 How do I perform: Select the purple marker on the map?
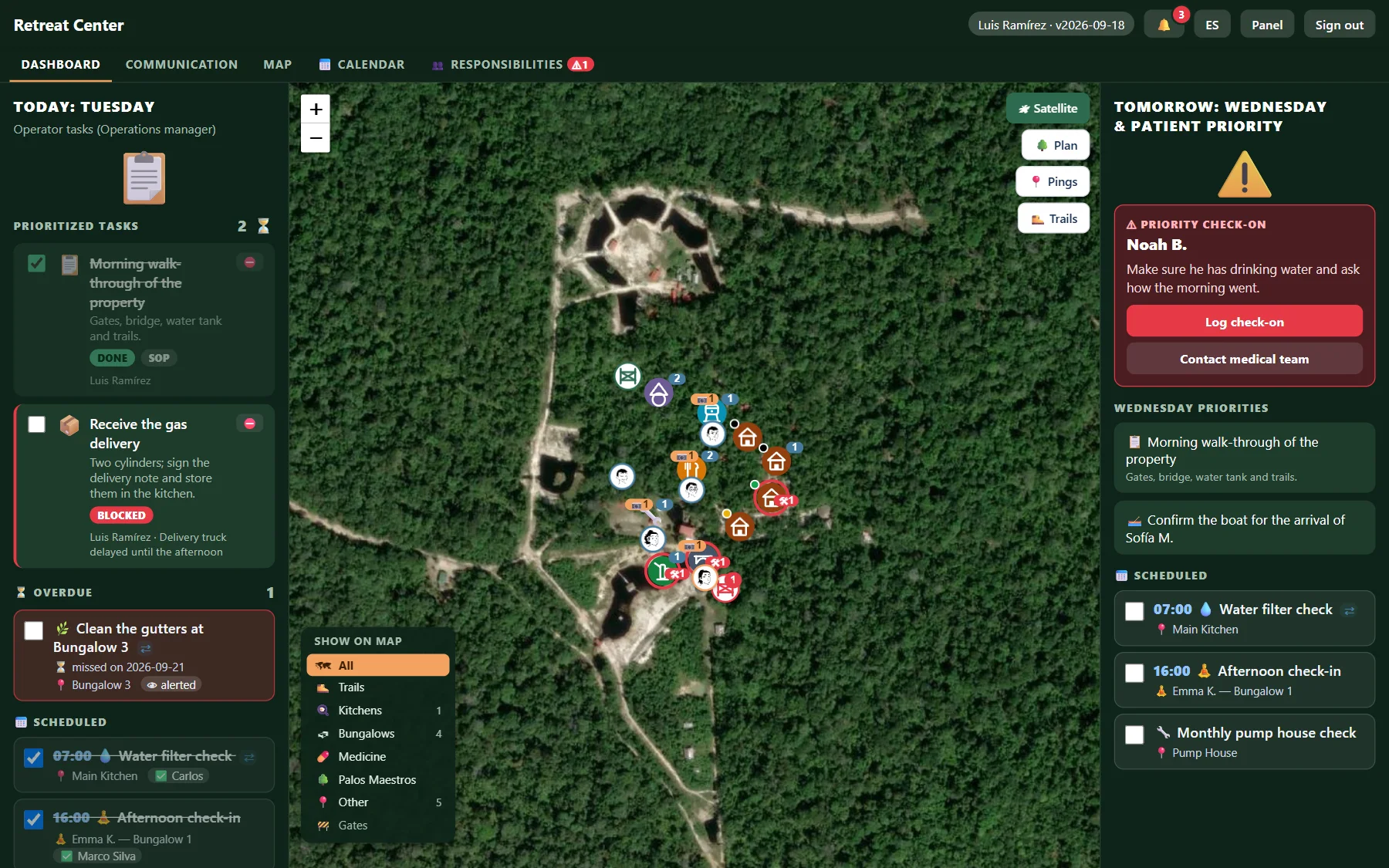(x=658, y=393)
